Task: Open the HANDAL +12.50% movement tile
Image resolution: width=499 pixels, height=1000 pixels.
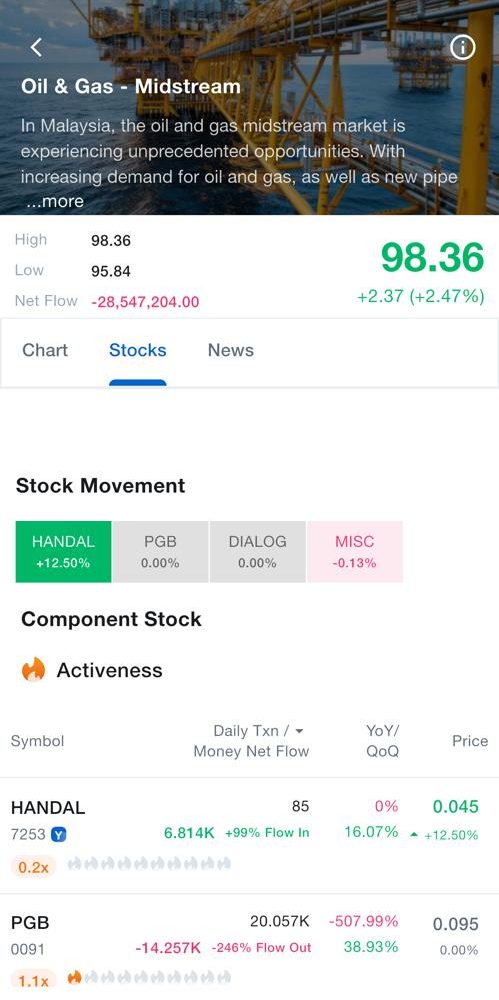Action: [63, 552]
